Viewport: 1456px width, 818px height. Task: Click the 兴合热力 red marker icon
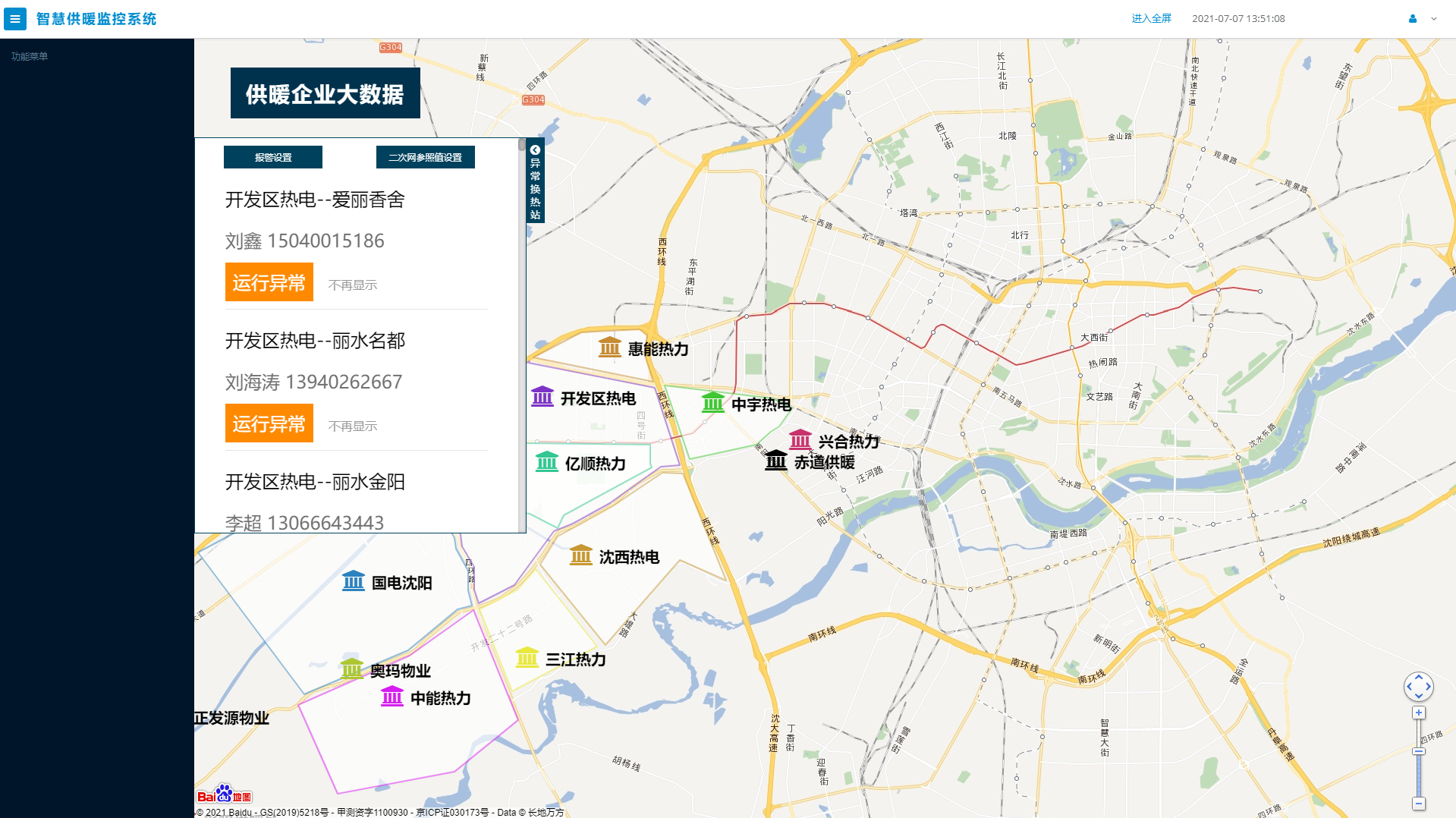pos(800,439)
